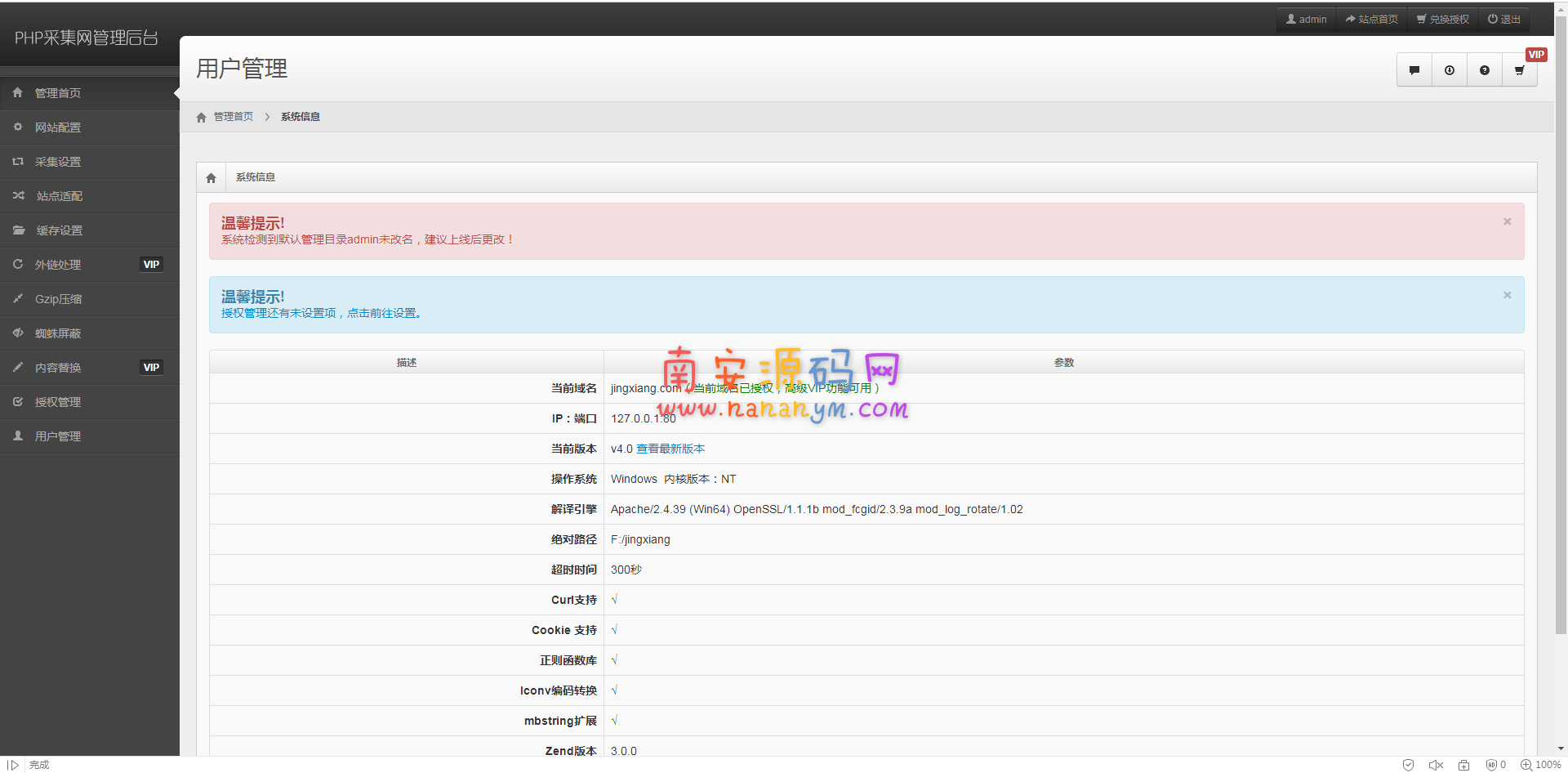The image size is (1568, 773).
Task: Open the 100% zoom control
Action: point(1541,765)
